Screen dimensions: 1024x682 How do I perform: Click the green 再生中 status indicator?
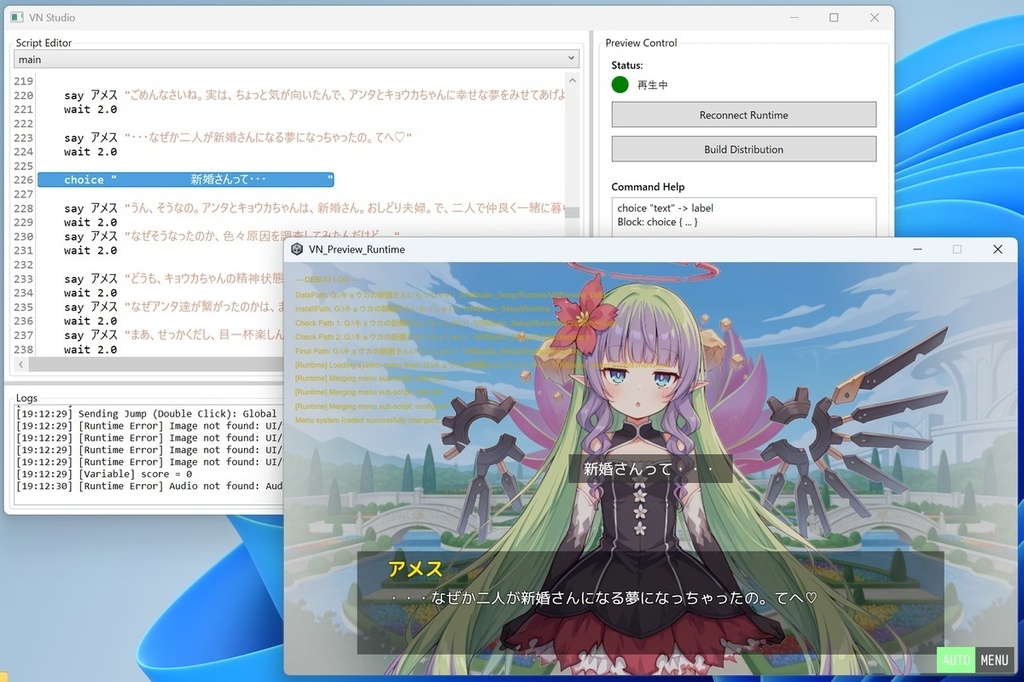[620, 84]
